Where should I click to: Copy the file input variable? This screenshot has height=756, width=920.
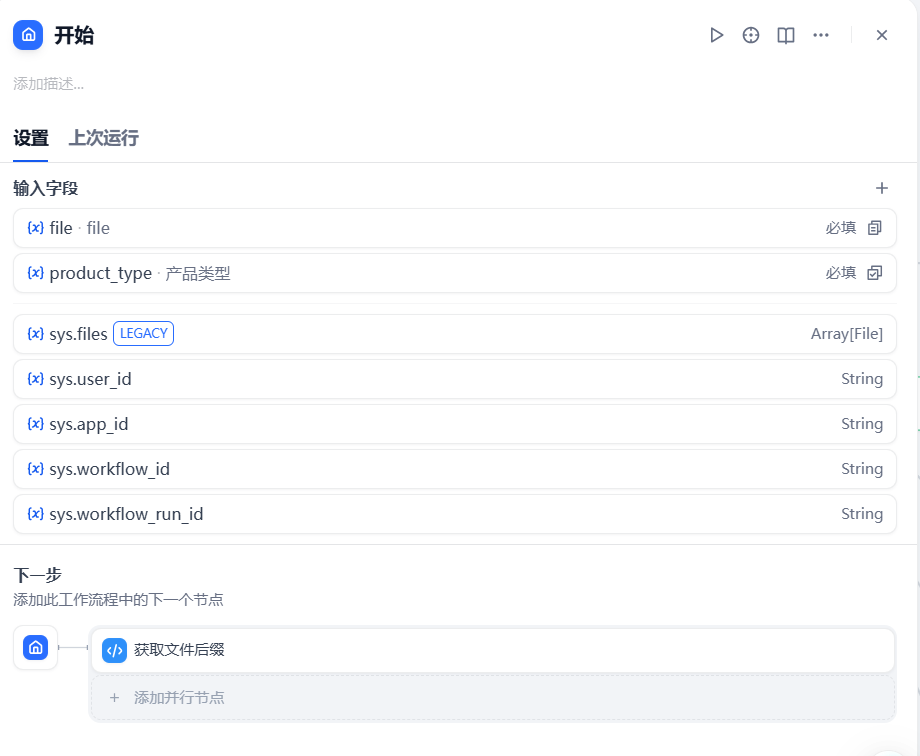pyautogui.click(x=874, y=228)
